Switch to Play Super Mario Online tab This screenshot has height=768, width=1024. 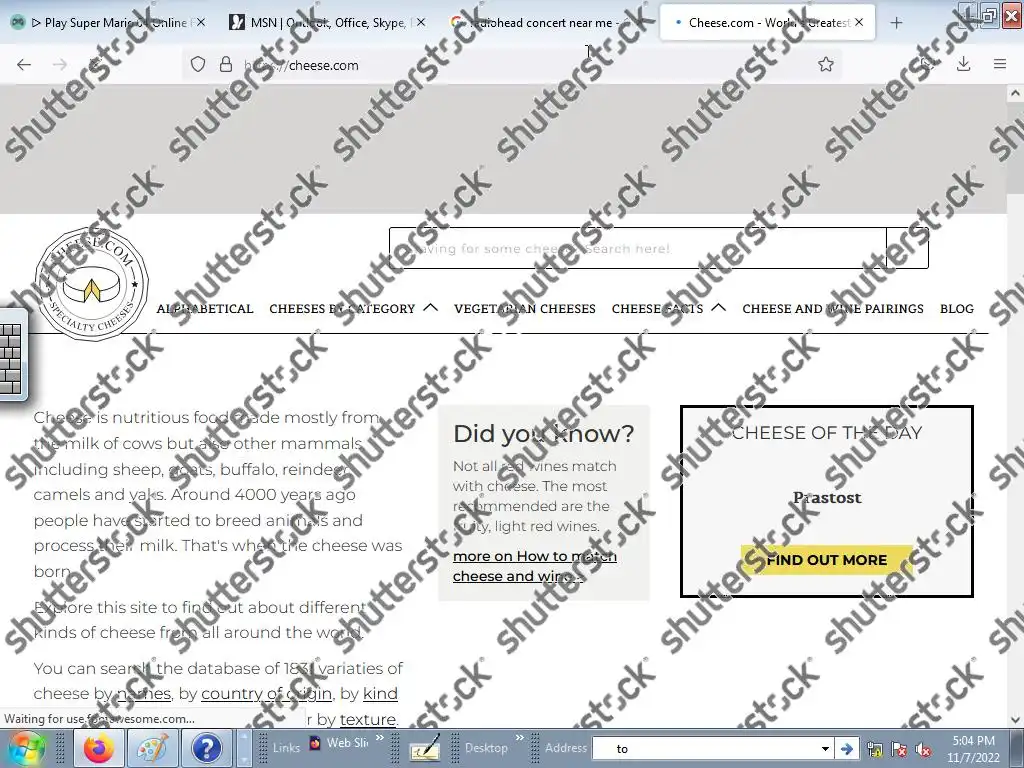coord(108,22)
